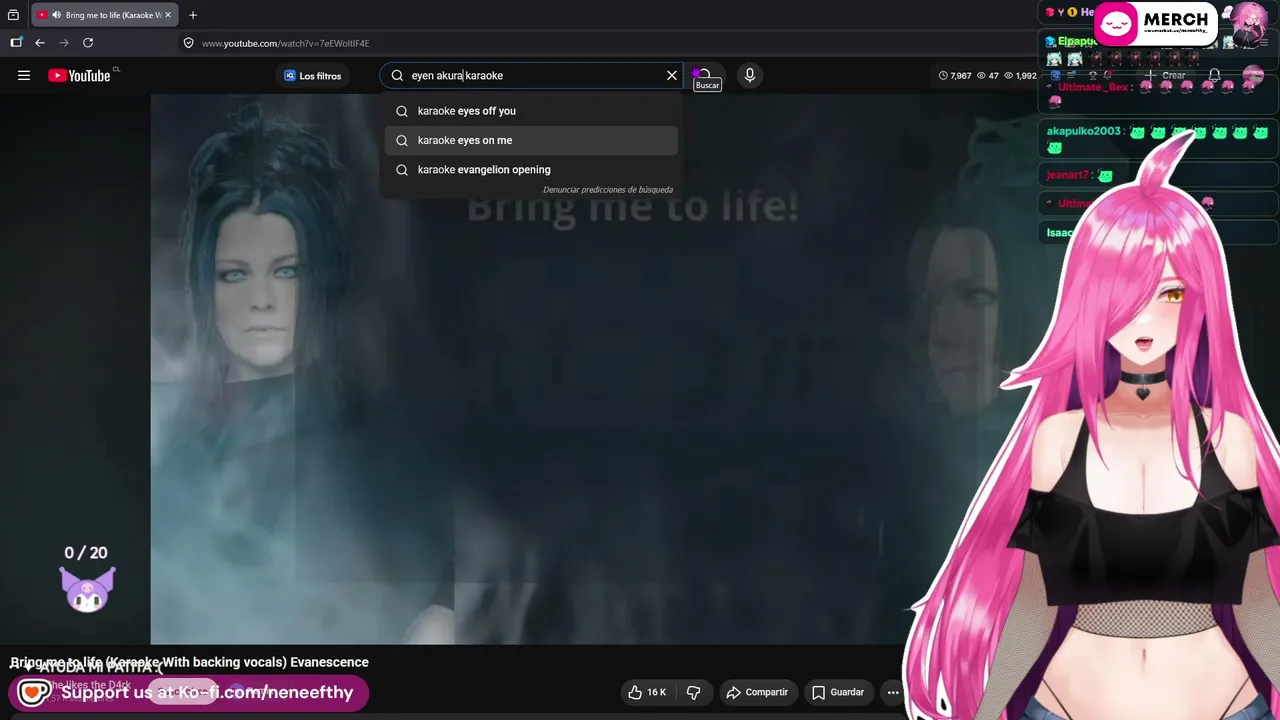
Task: Go to the YouTube home logo
Action: (79, 75)
